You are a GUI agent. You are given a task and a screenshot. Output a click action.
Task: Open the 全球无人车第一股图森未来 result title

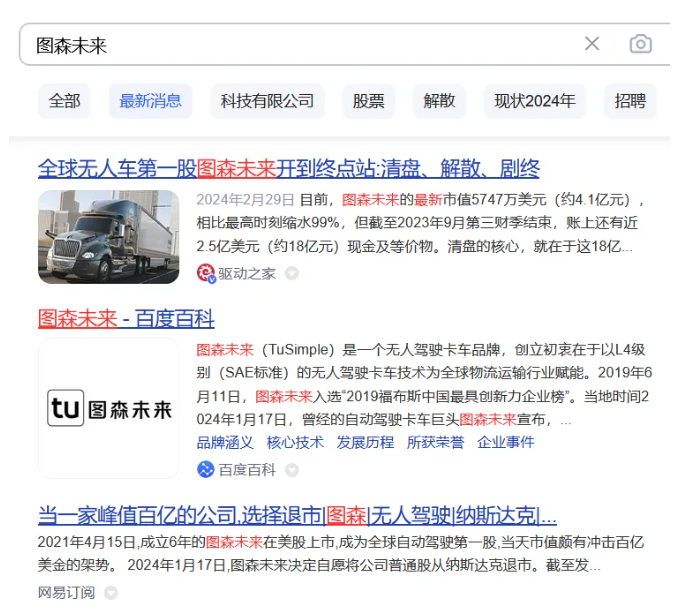(289, 169)
